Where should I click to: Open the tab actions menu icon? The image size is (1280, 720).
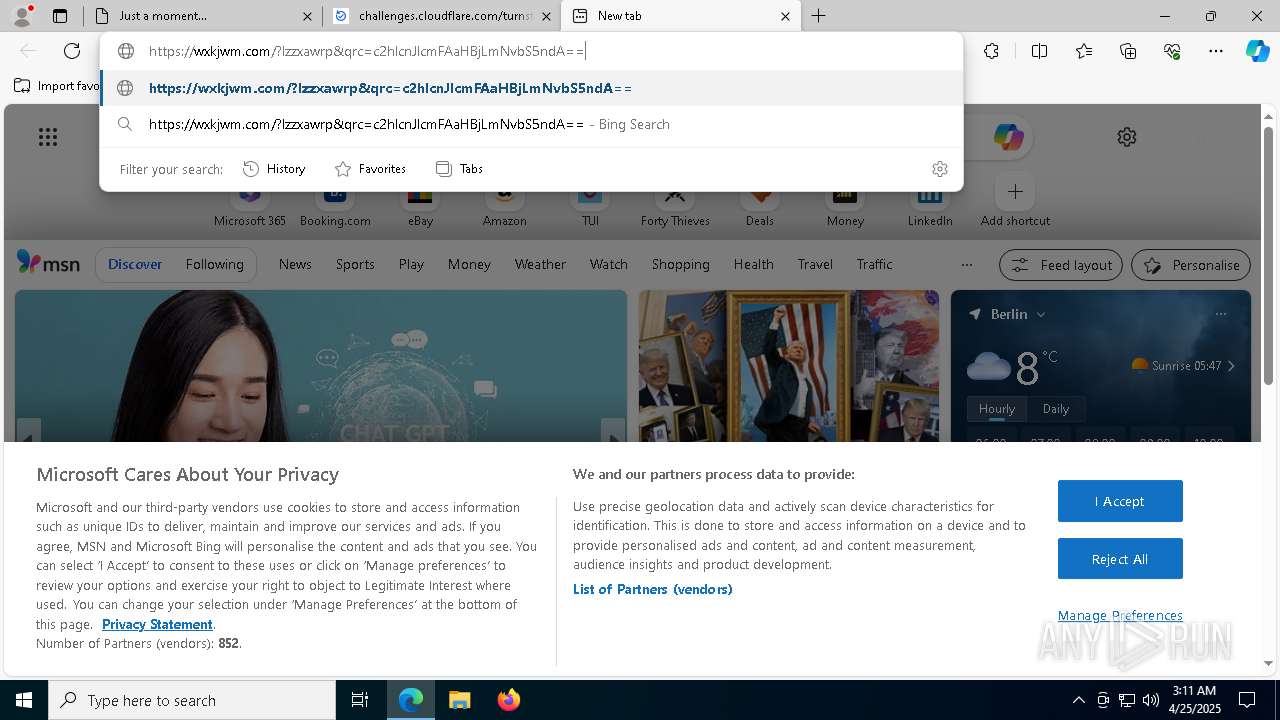tap(60, 16)
